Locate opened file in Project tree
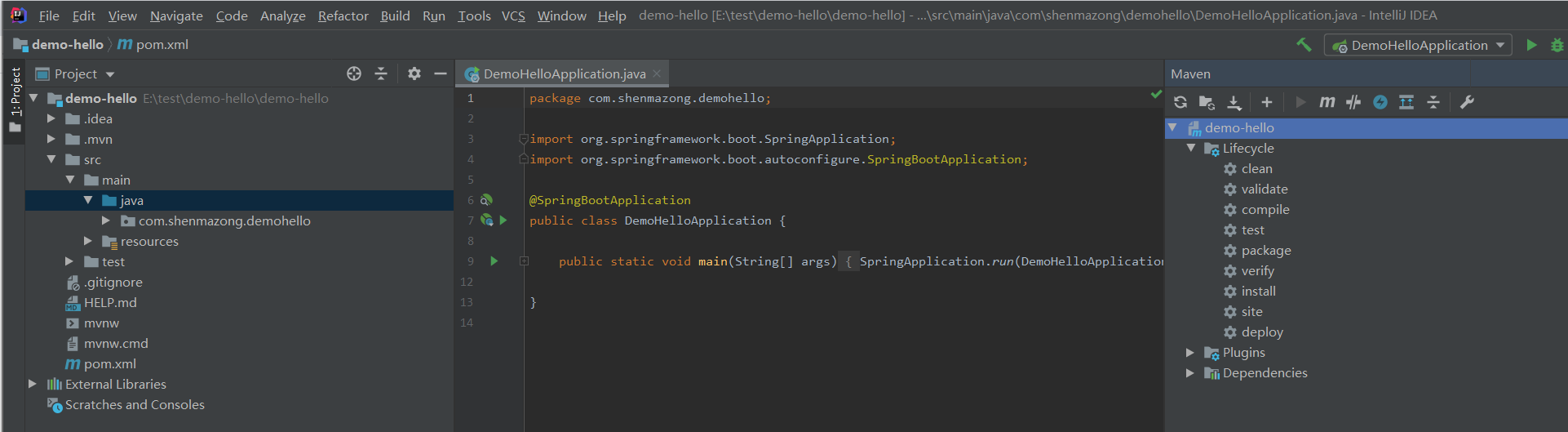 pos(354,73)
